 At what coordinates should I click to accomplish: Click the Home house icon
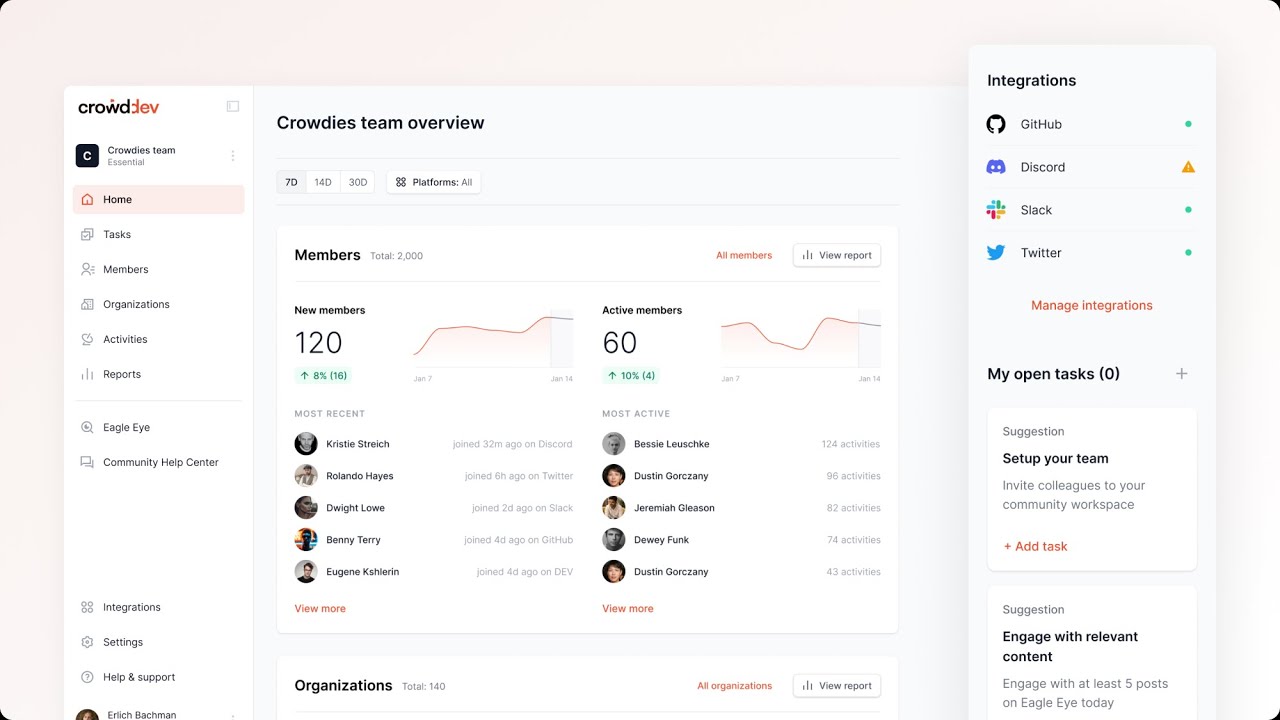point(87,199)
